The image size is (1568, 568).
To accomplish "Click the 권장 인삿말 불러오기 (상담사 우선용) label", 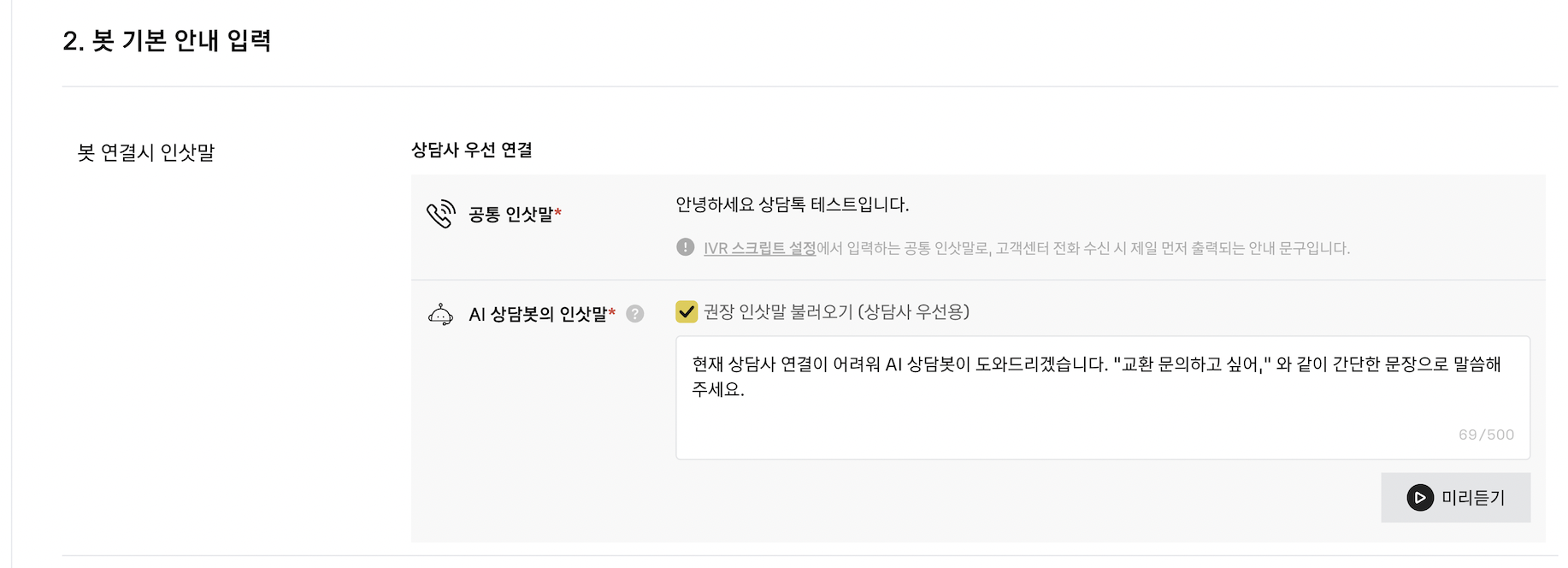I will click(x=836, y=311).
